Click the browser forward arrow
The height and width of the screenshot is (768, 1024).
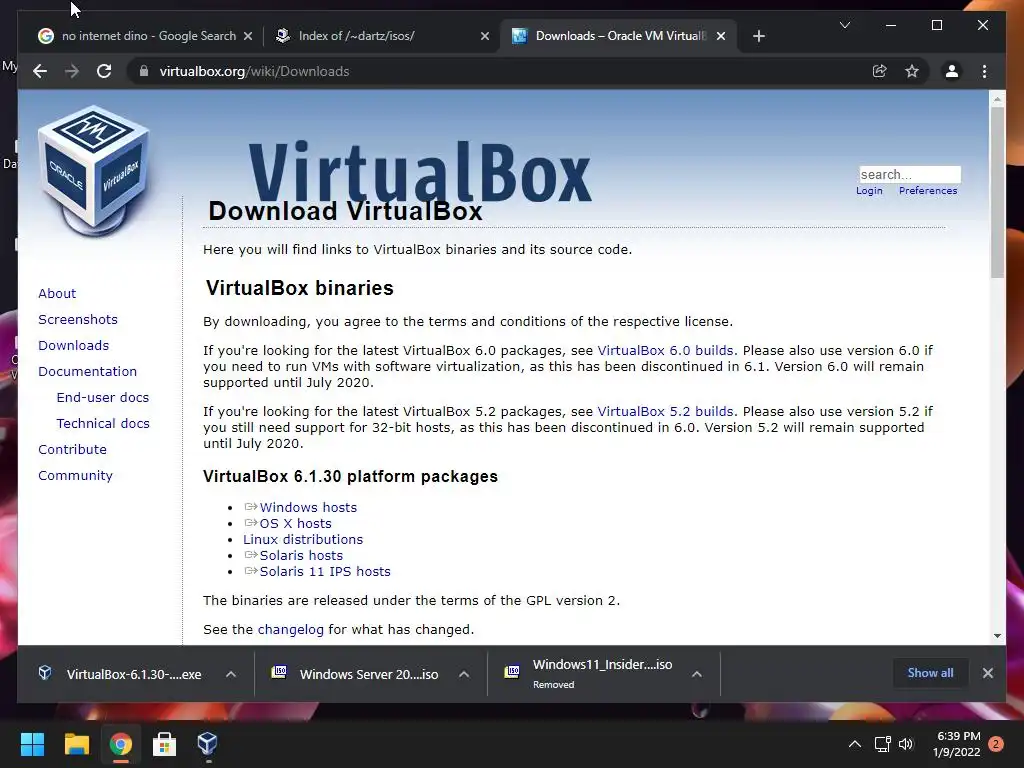point(72,71)
